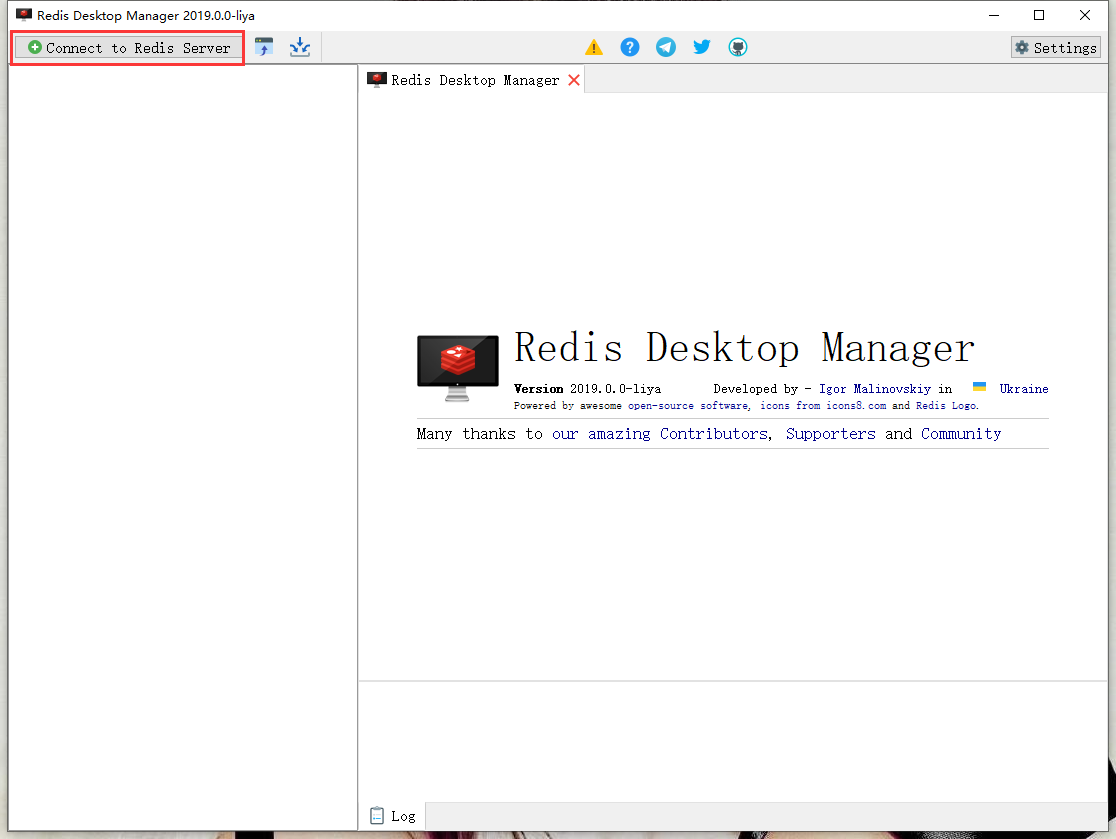Open help via the blue question mark icon
This screenshot has height=839, width=1116.
tap(630, 46)
